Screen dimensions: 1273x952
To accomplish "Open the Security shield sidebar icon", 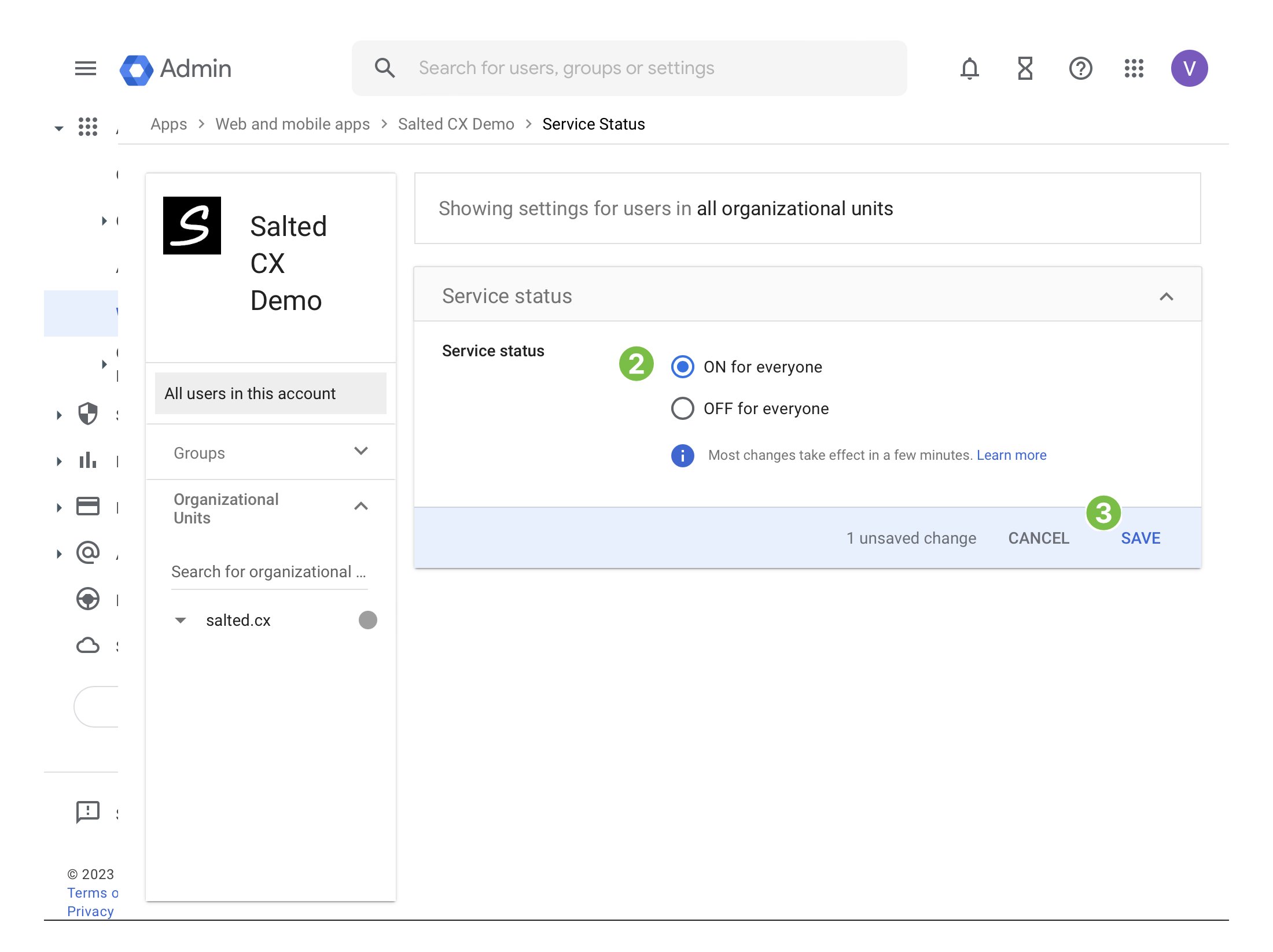I will [88, 414].
